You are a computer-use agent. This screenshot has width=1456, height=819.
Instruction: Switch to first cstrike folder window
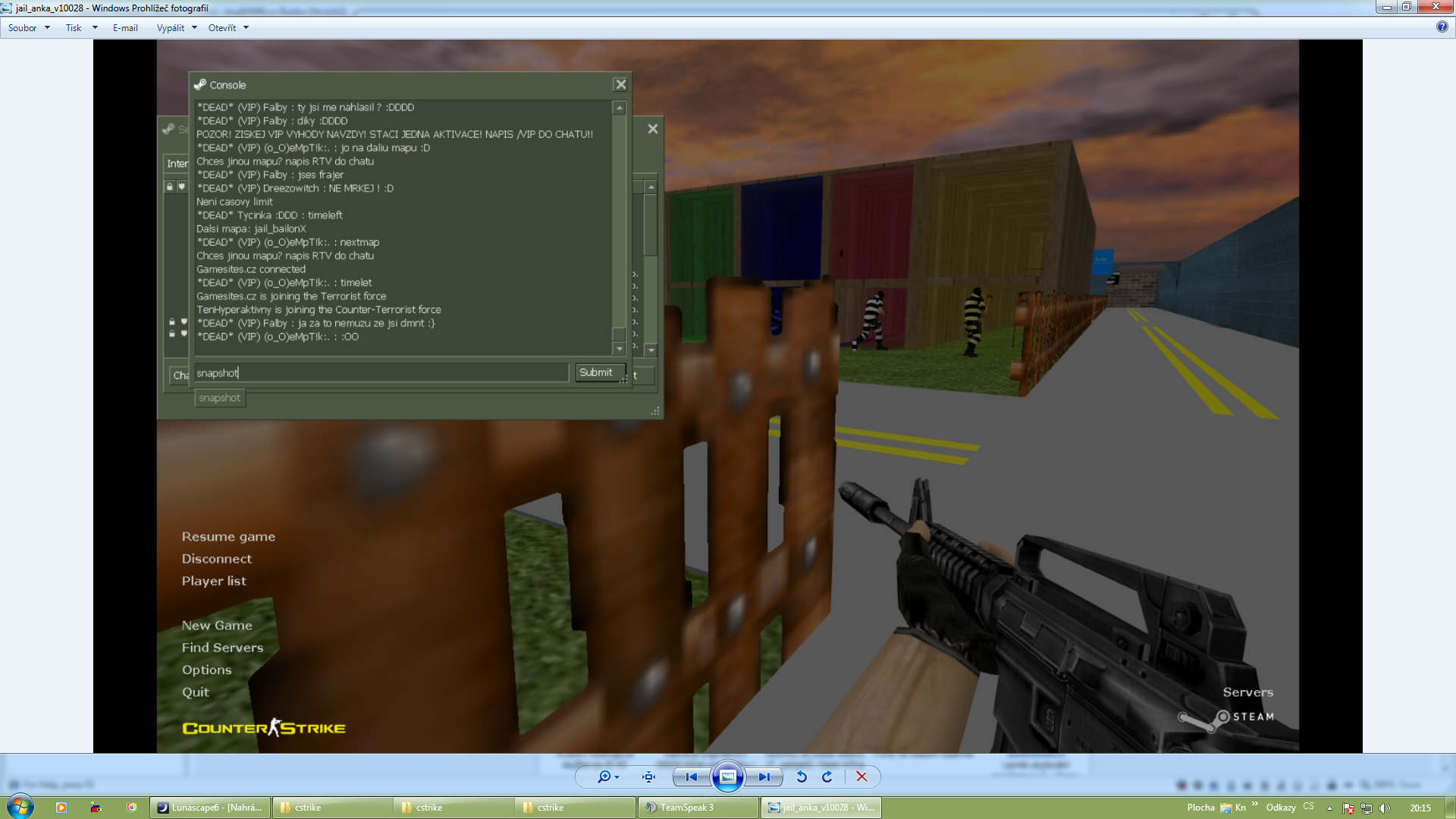click(332, 808)
